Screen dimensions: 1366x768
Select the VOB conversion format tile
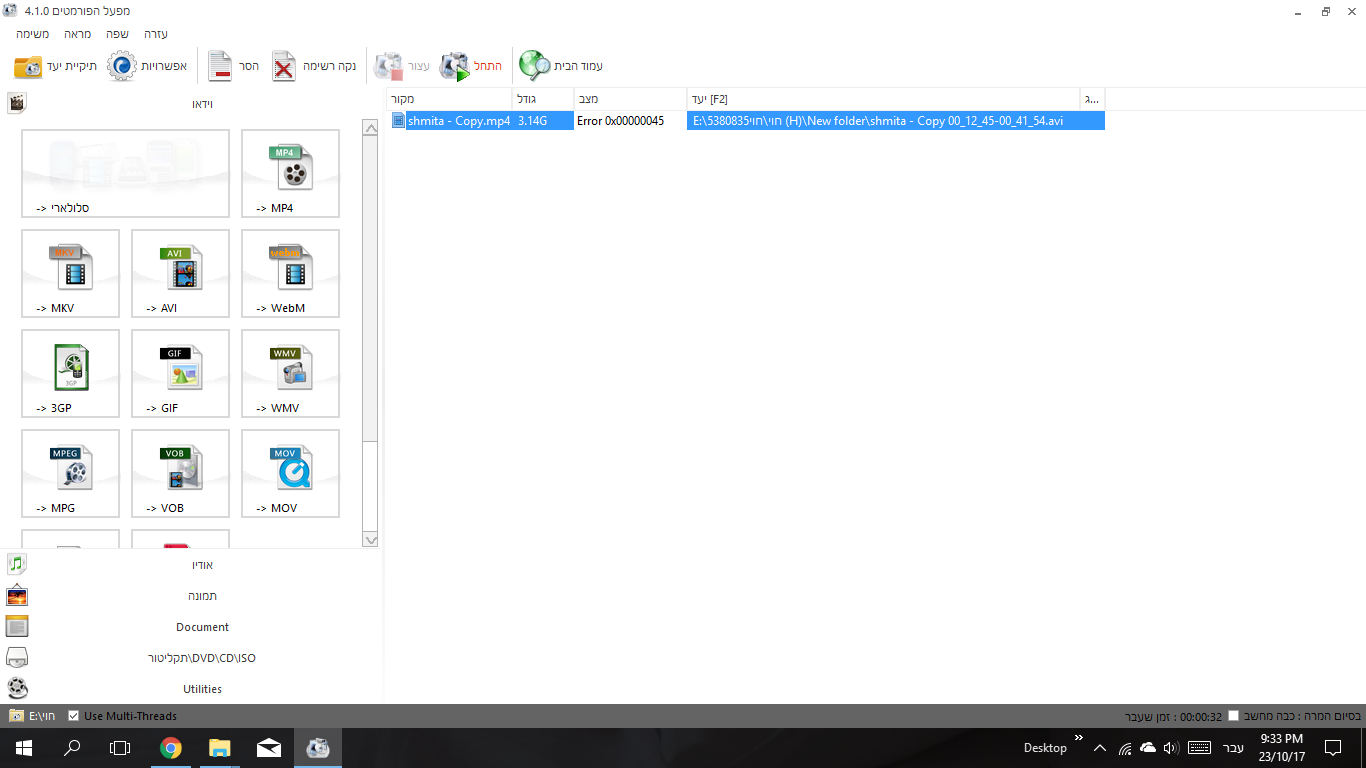point(180,473)
